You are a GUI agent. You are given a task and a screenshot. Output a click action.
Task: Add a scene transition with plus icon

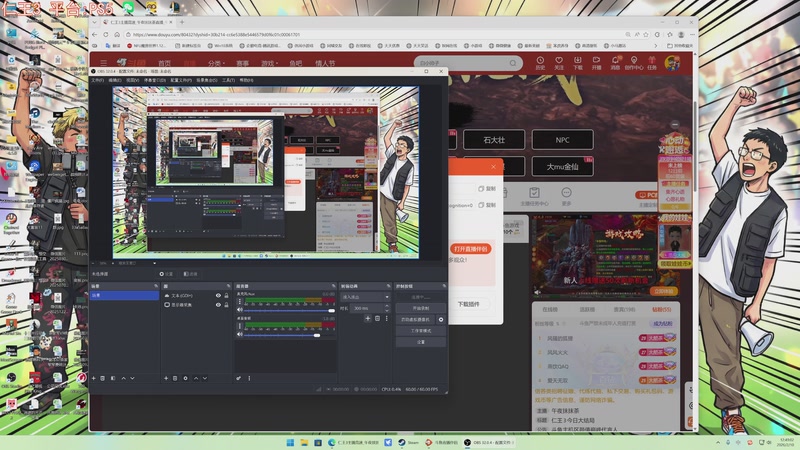pyautogui.click(x=367, y=318)
